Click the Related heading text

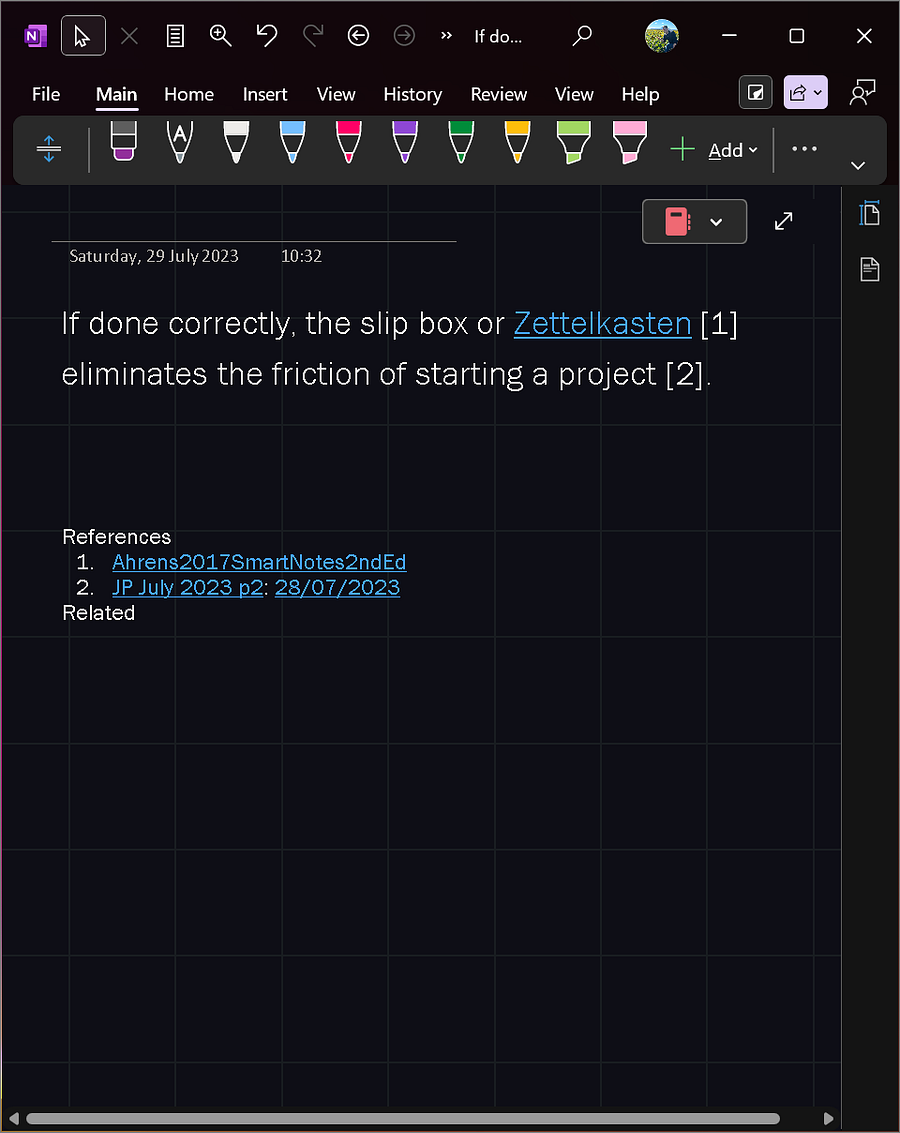(x=98, y=613)
